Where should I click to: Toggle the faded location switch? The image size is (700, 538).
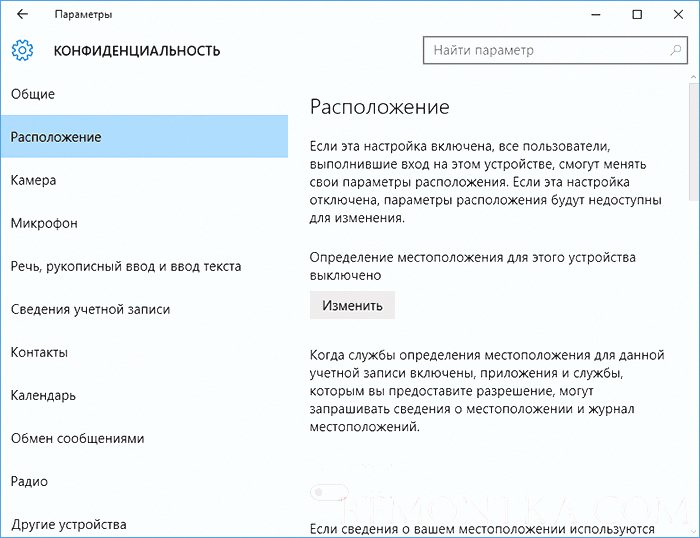tap(329, 492)
